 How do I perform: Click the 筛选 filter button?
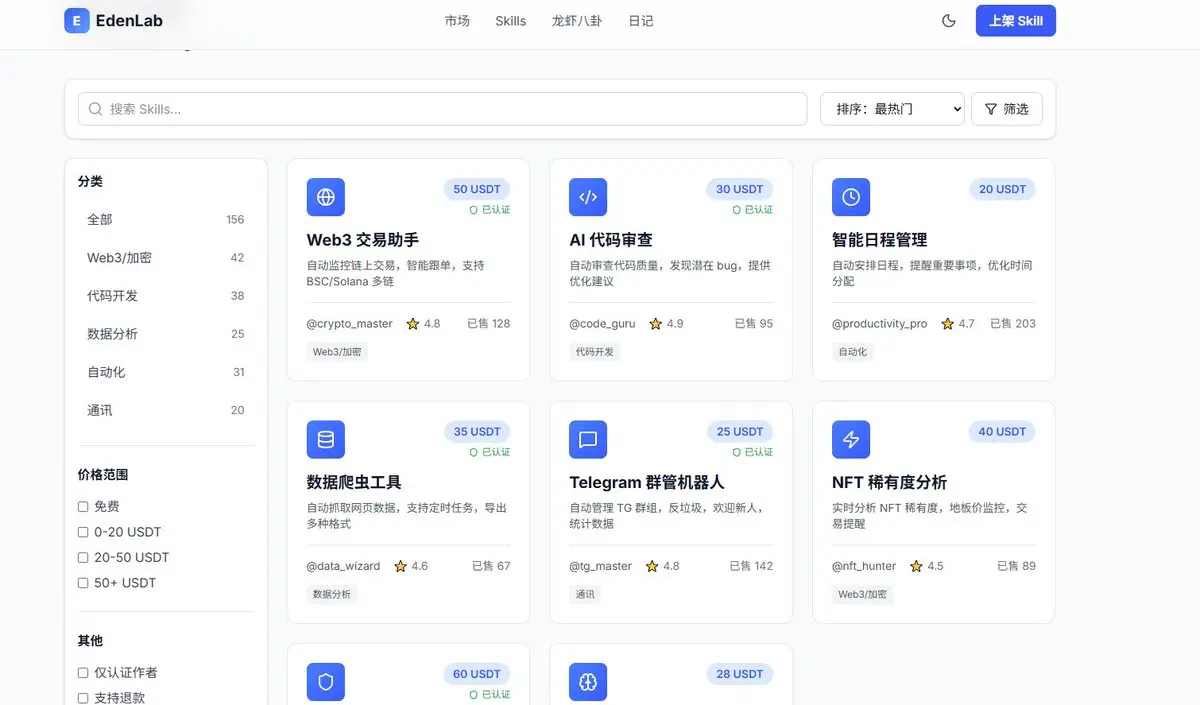tap(1007, 109)
